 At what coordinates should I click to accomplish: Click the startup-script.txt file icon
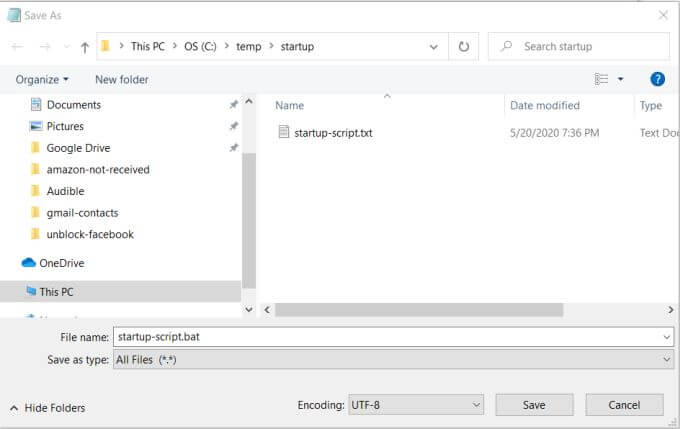[x=284, y=132]
